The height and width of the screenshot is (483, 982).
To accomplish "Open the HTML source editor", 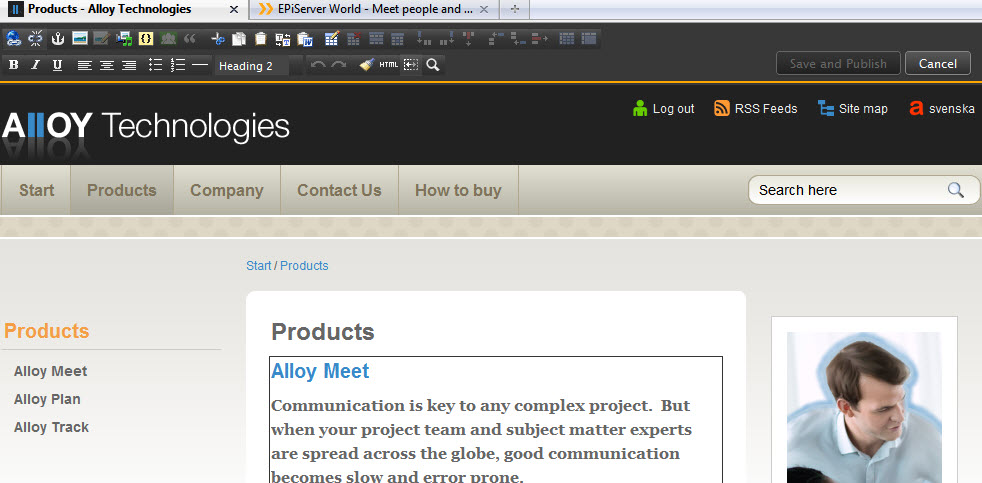I will [388, 65].
